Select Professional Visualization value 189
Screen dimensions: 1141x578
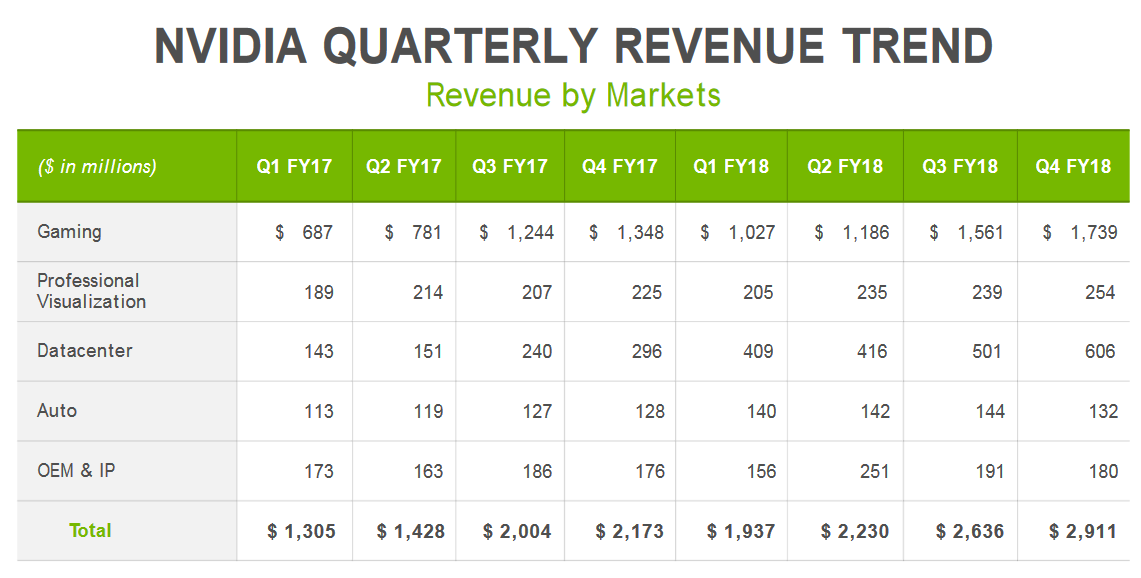click(x=319, y=293)
